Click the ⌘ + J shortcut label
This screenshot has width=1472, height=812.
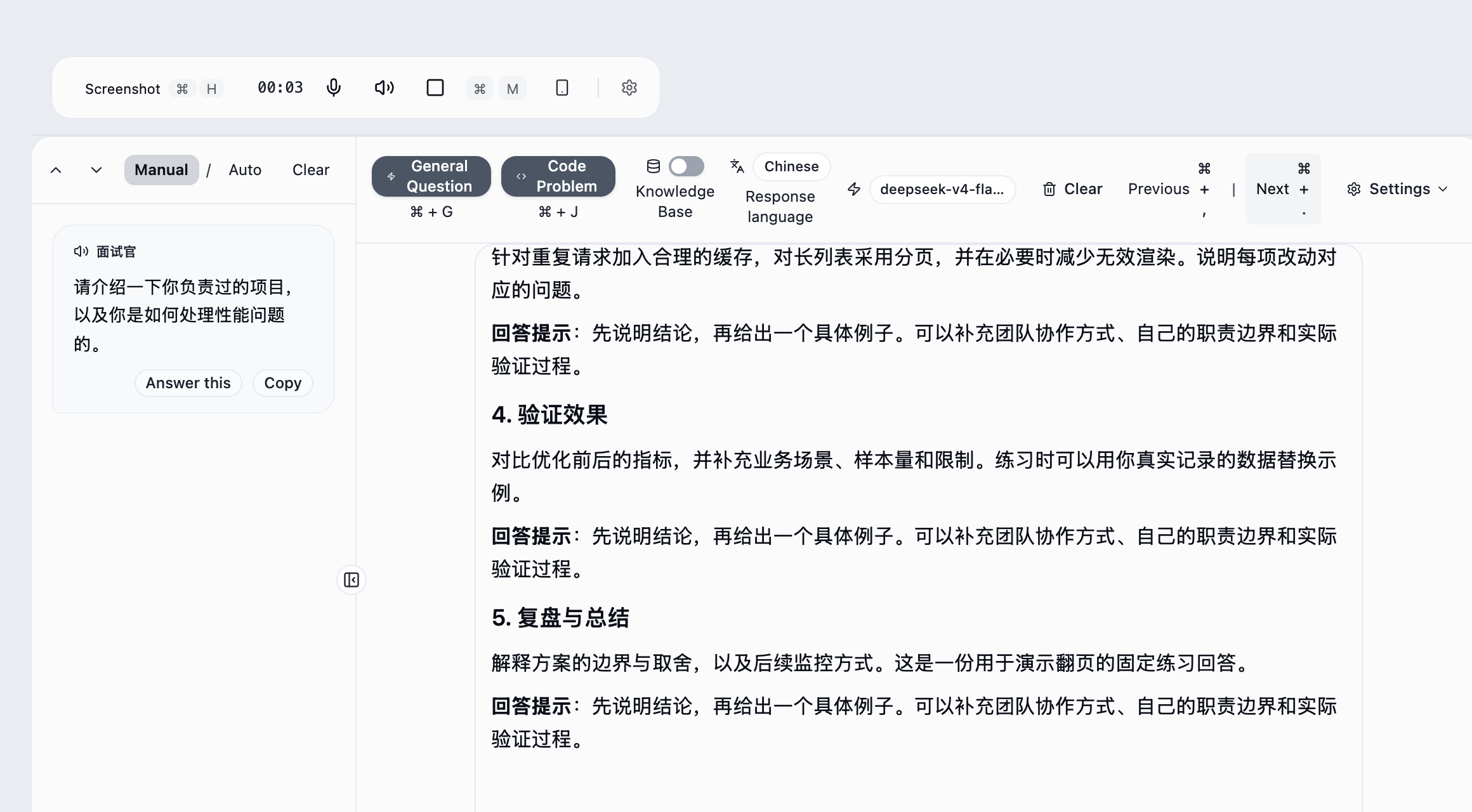558,212
